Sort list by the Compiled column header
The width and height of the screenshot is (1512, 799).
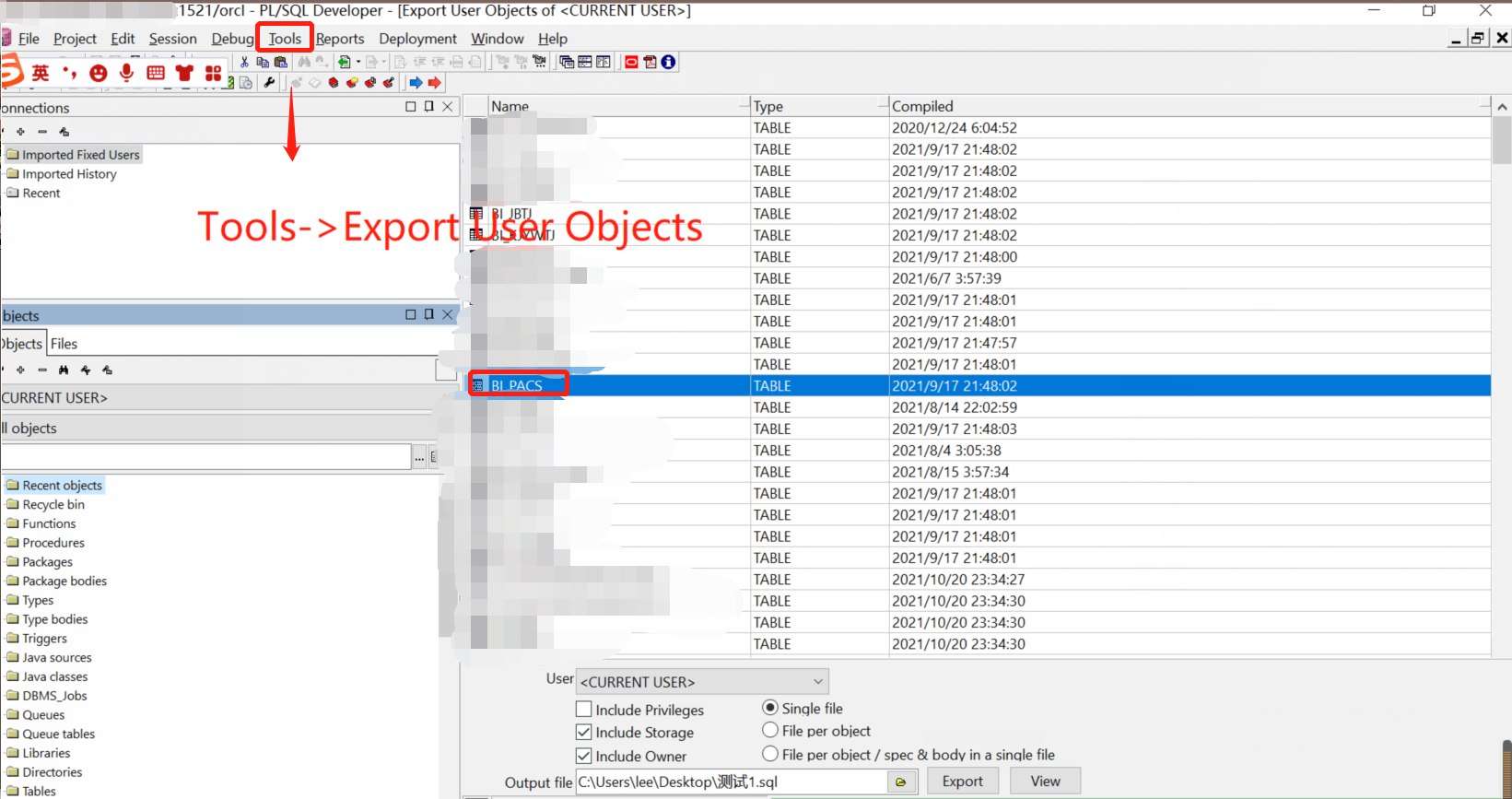(1190, 106)
